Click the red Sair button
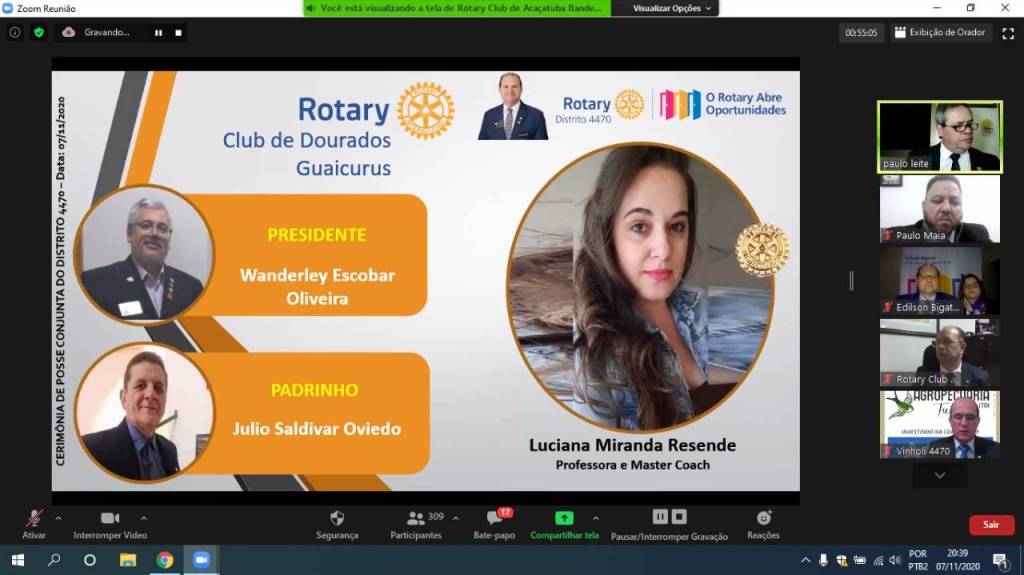Viewport: 1024px width, 575px height. tap(990, 524)
